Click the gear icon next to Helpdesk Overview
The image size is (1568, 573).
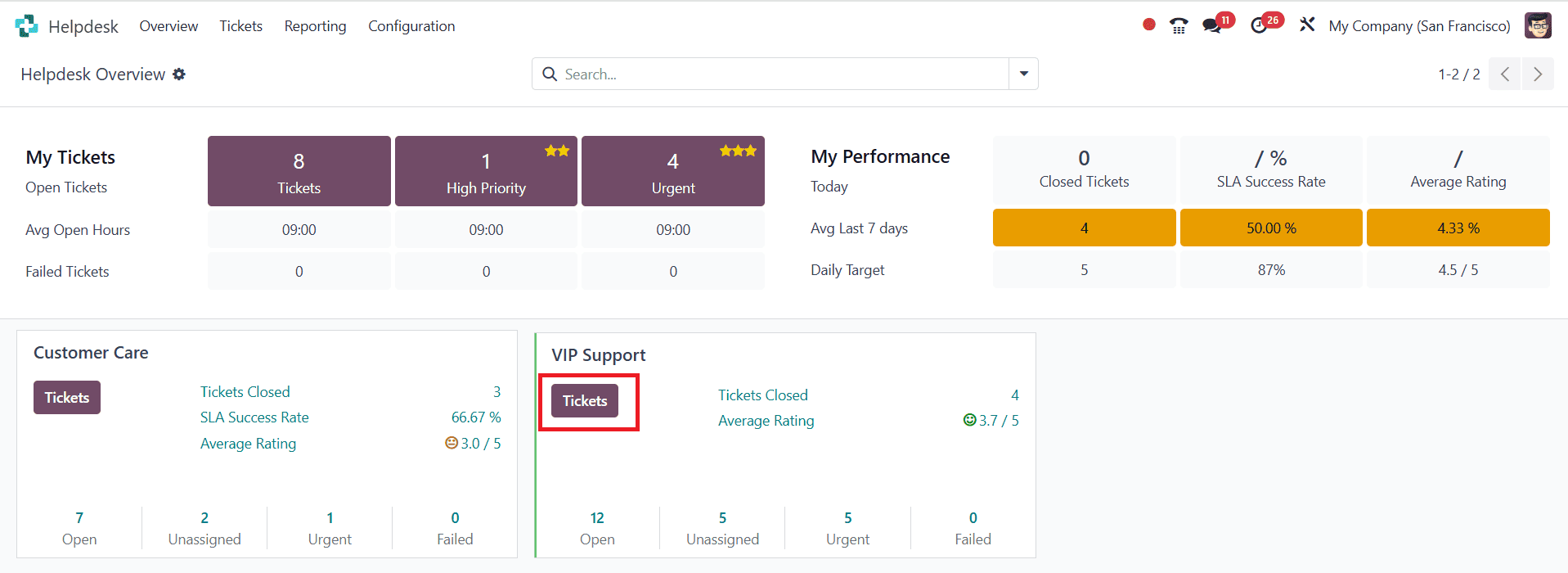click(x=179, y=74)
